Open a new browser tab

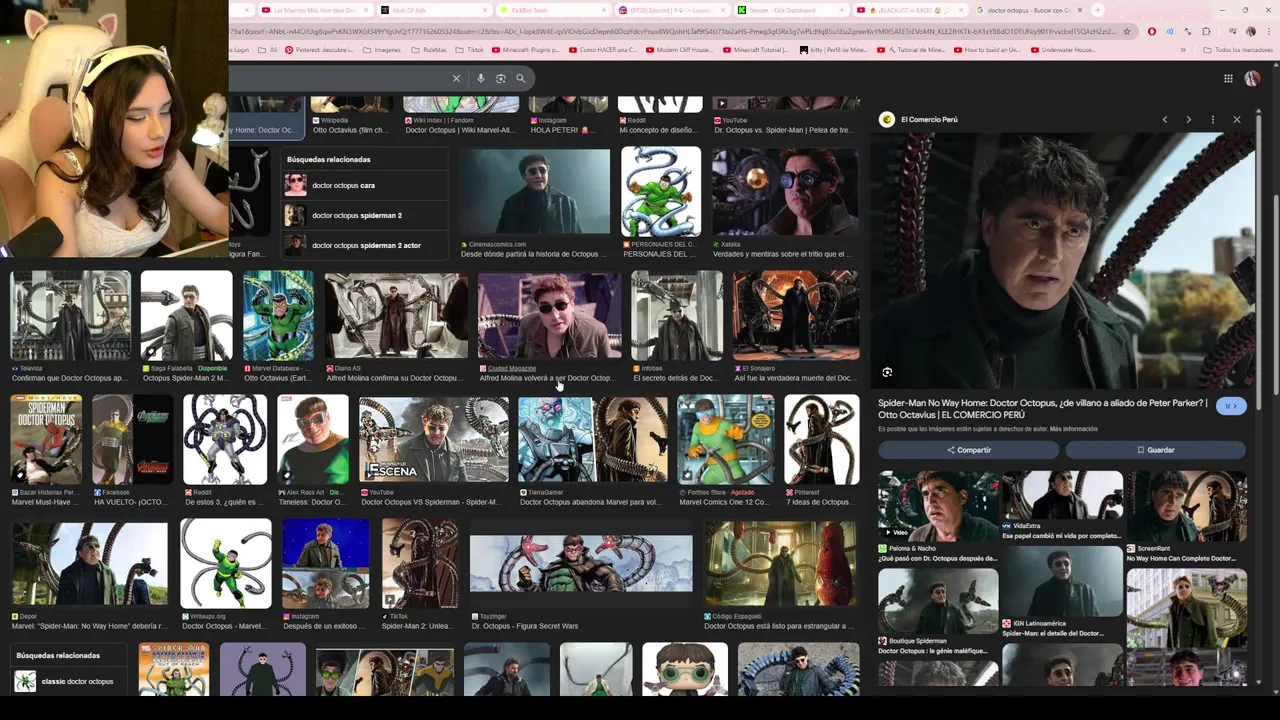point(1097,10)
